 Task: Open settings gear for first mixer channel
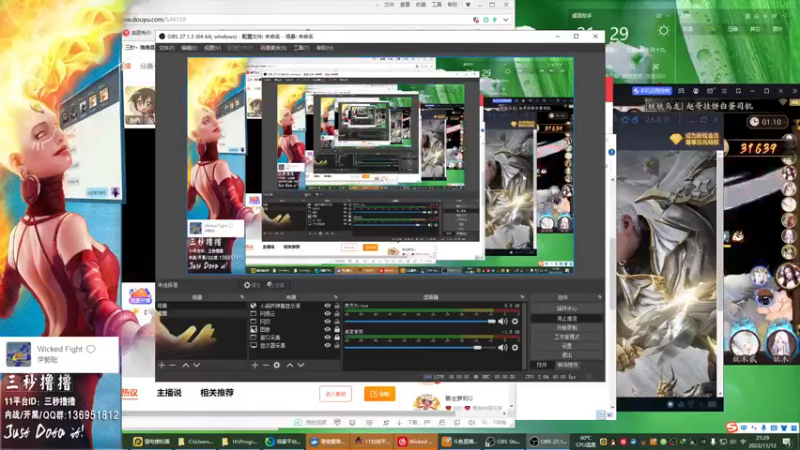515,321
